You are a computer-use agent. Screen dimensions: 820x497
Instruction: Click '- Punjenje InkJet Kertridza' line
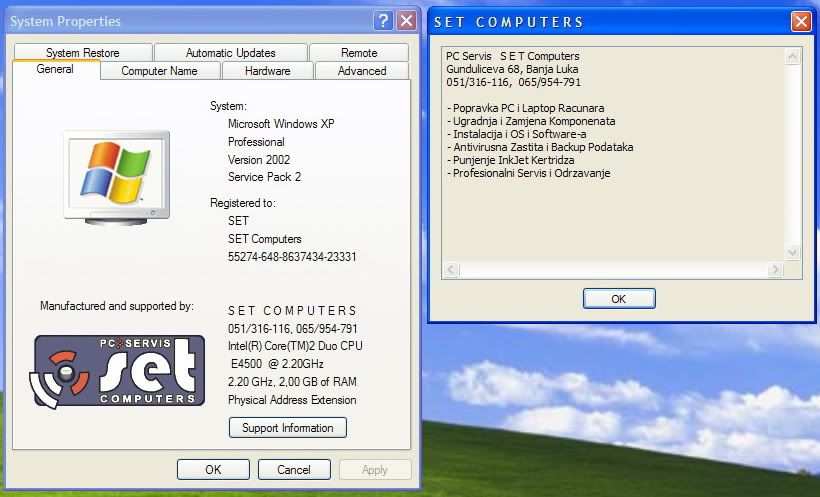510,160
